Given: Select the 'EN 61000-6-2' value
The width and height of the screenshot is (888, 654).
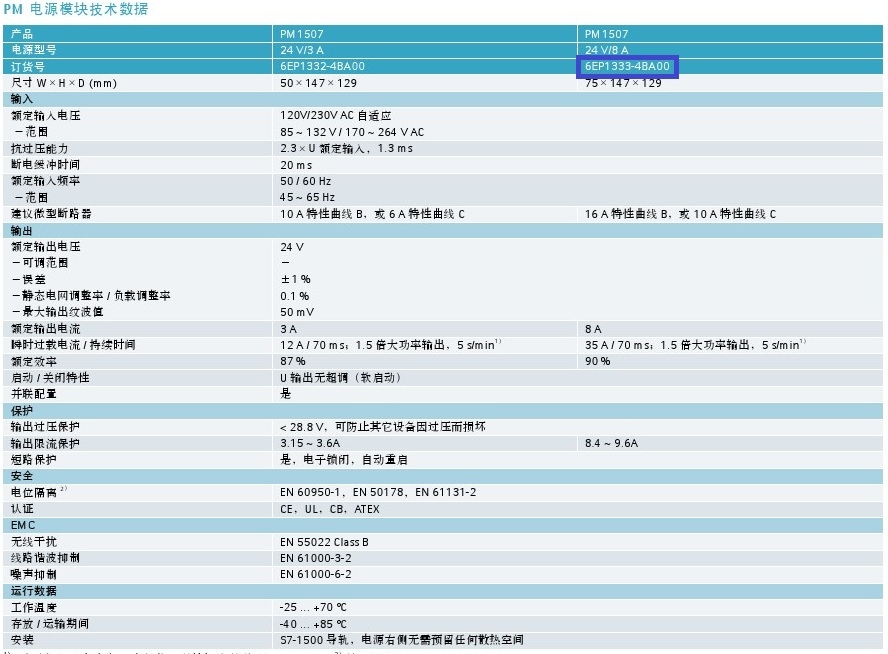Looking at the screenshot, I should 315,575.
